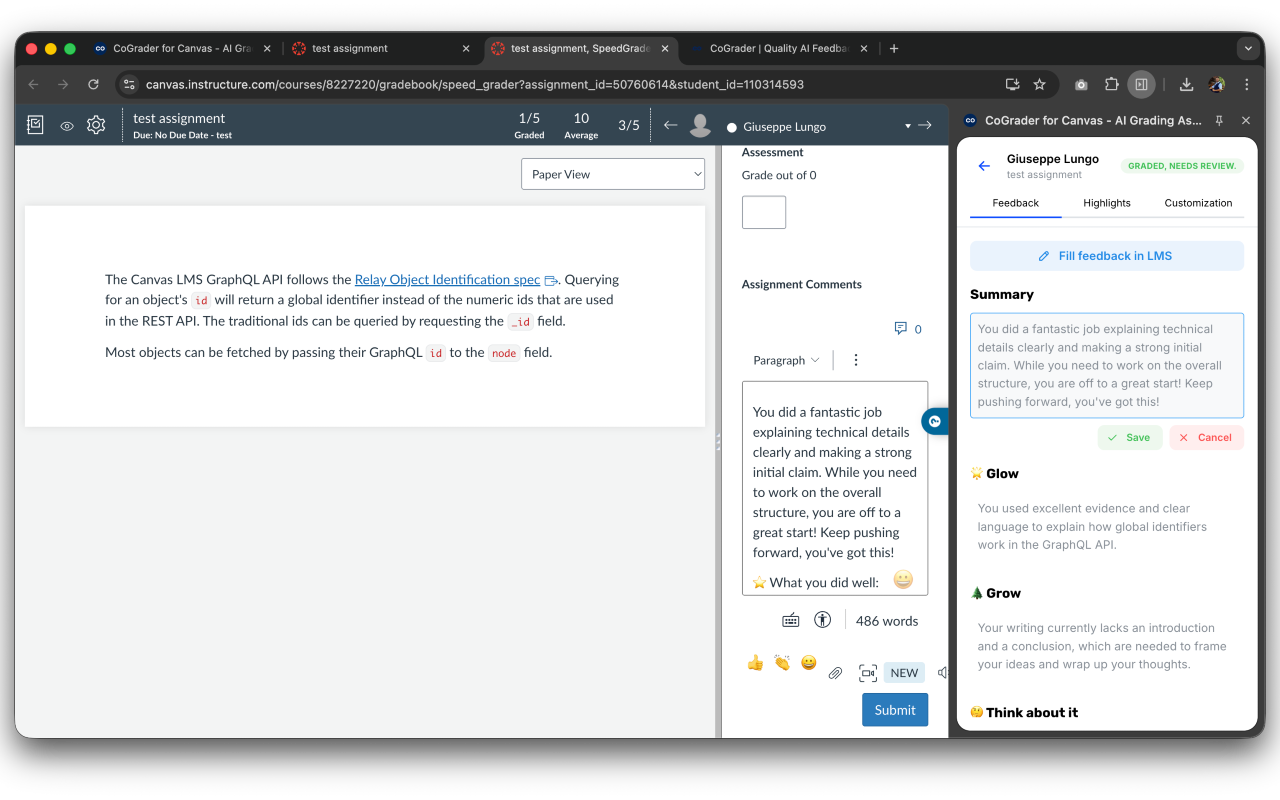
Task: Open the Relay Object Identification spec link
Action: (448, 280)
